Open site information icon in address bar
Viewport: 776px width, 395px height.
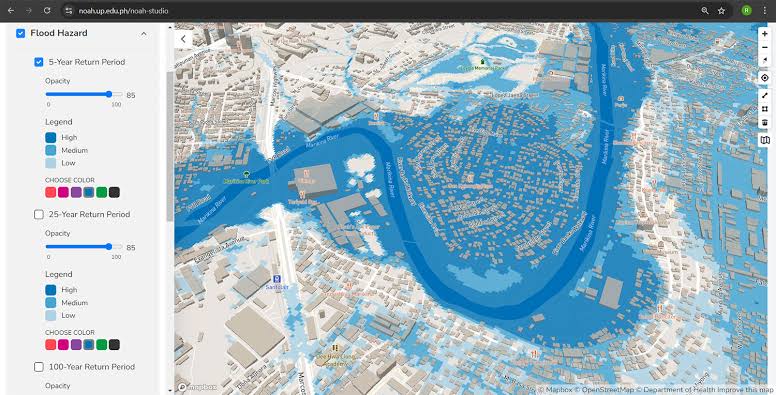point(69,10)
